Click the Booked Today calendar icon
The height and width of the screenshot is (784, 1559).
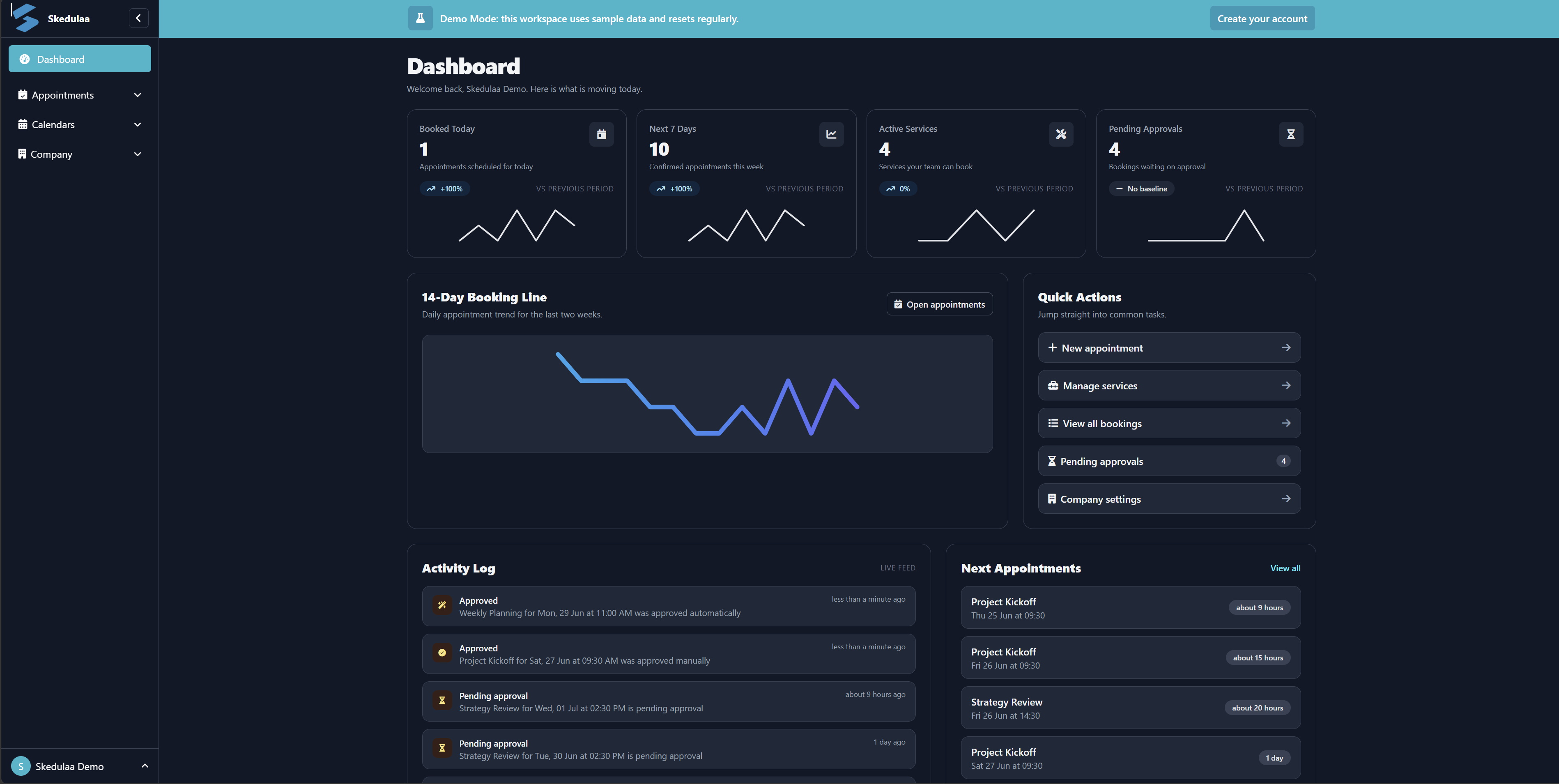coord(602,134)
